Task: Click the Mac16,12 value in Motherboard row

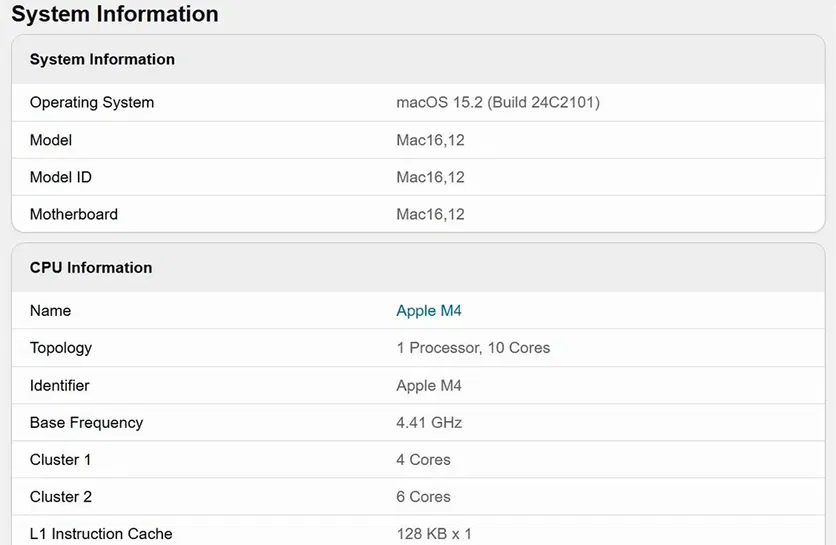Action: pos(430,215)
